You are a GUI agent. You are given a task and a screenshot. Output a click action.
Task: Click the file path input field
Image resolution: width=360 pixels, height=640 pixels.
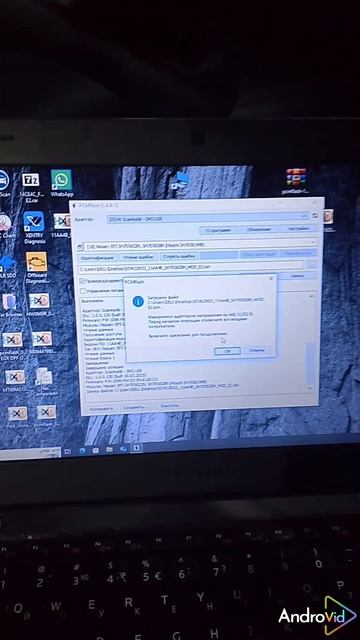(x=191, y=267)
